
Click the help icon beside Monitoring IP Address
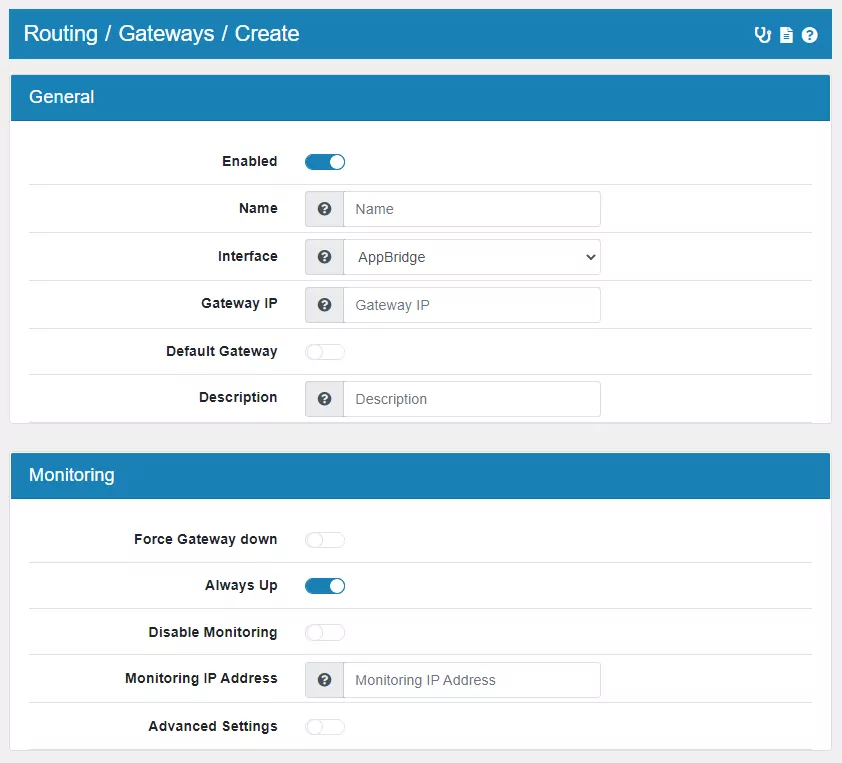(x=325, y=679)
